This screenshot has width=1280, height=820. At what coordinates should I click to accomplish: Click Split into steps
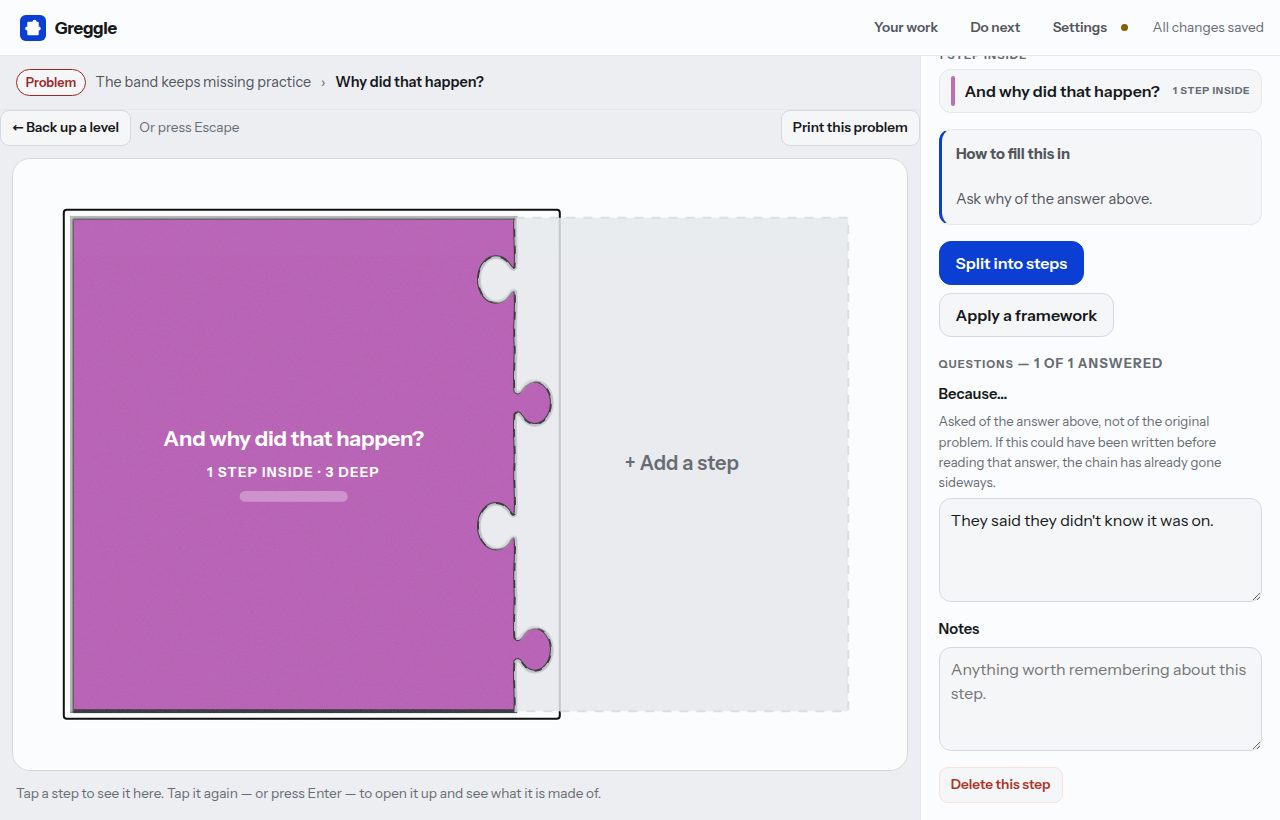(x=1011, y=263)
